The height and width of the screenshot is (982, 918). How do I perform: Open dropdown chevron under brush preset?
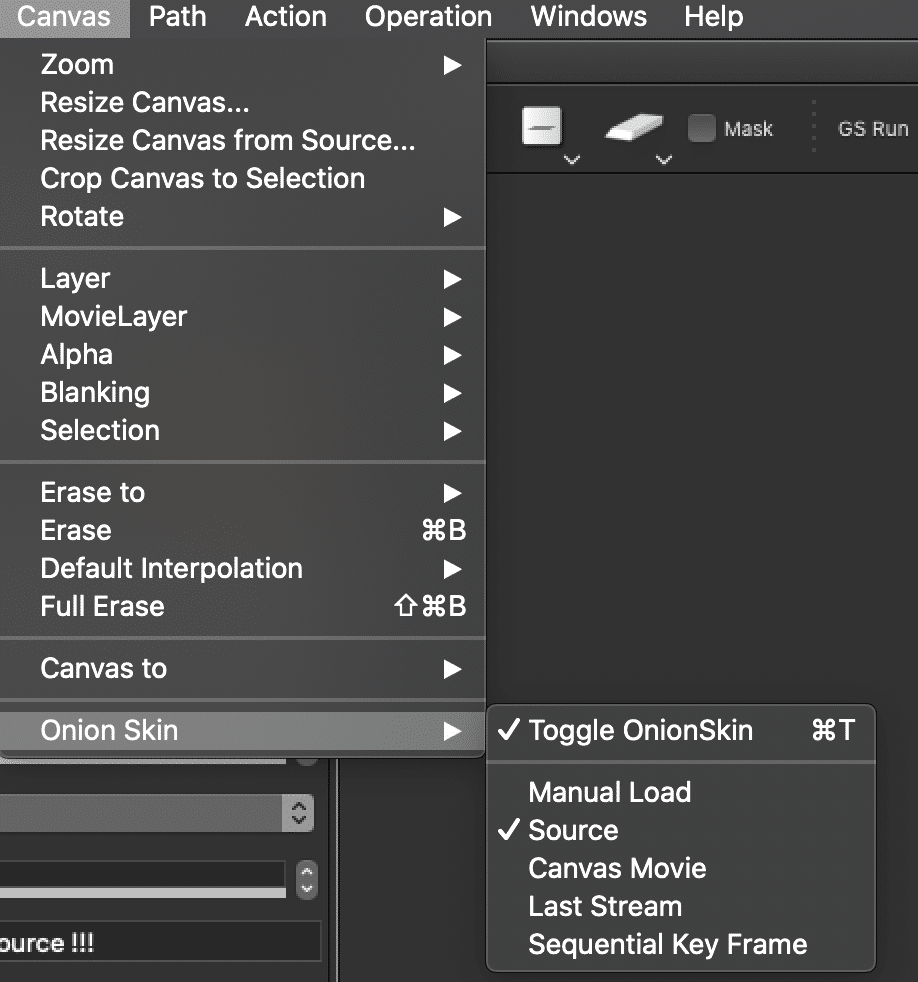coord(572,159)
